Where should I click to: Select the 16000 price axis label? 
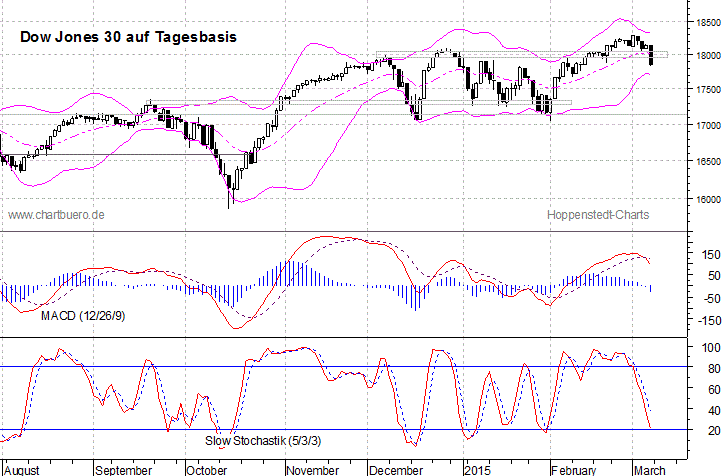point(709,200)
